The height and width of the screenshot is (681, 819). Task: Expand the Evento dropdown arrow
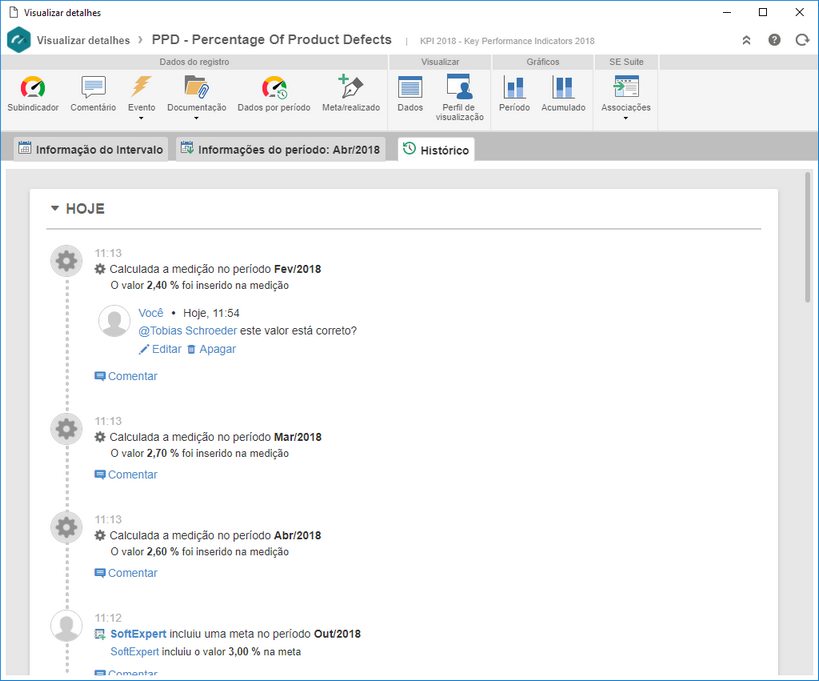pyautogui.click(x=141, y=119)
